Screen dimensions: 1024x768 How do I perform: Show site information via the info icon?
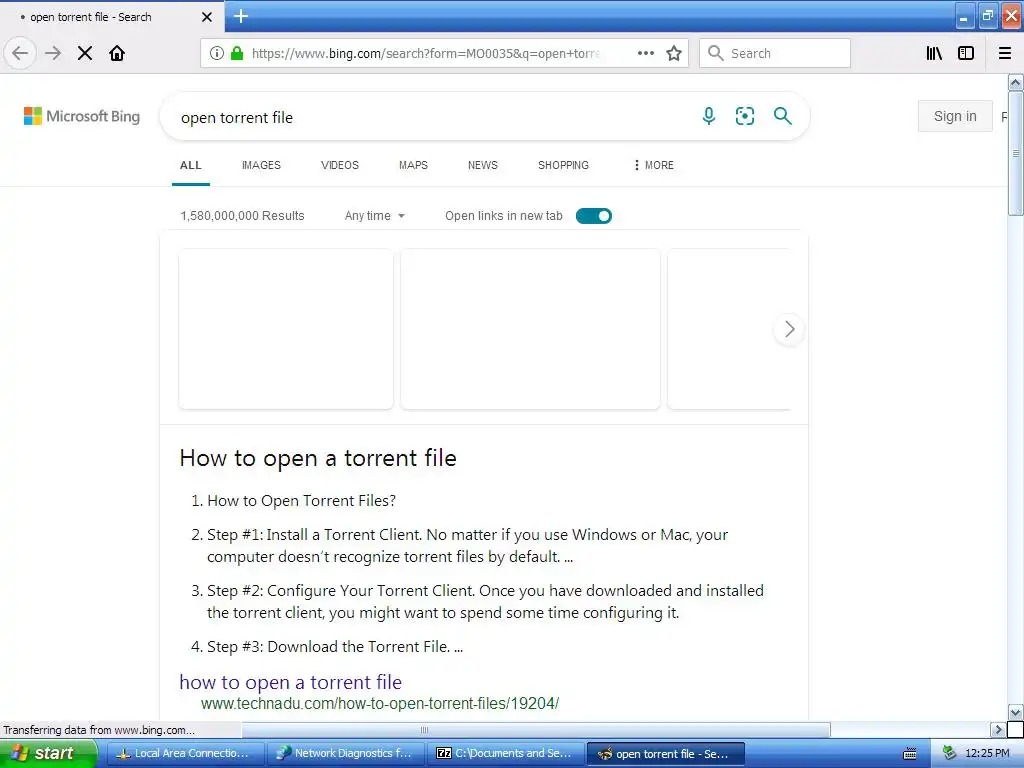tap(217, 53)
